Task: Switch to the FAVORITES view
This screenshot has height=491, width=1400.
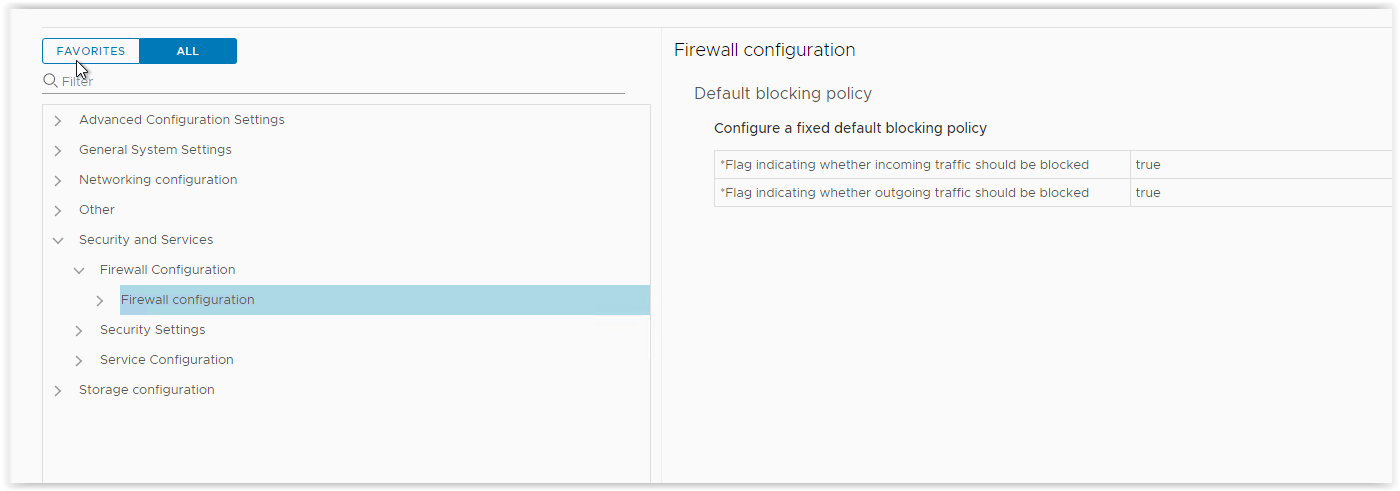Action: click(x=91, y=51)
